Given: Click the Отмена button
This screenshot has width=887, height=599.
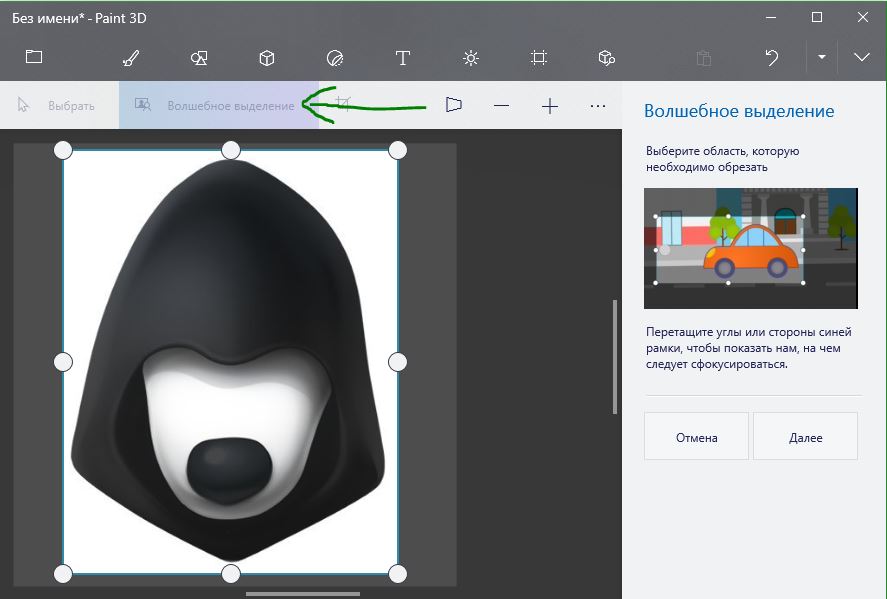Looking at the screenshot, I should pyautogui.click(x=696, y=436).
